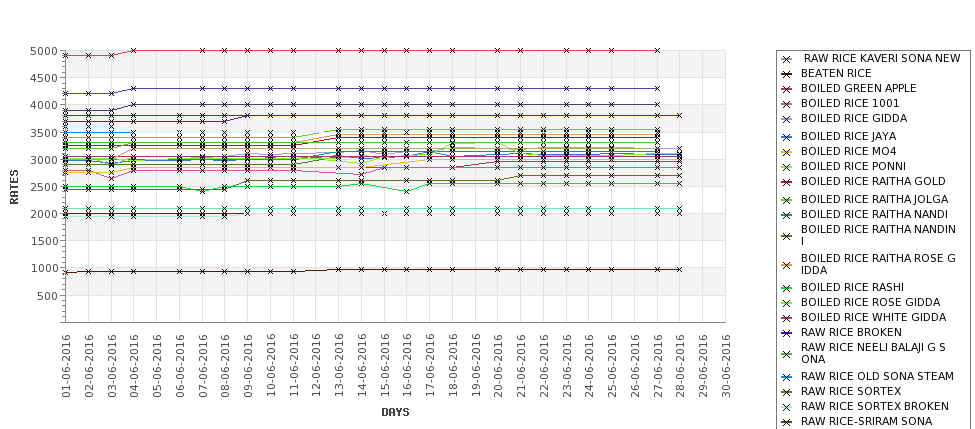The width and height of the screenshot is (975, 429).
Task: Click the 20-06-2016 date tick
Action: (x=497, y=366)
